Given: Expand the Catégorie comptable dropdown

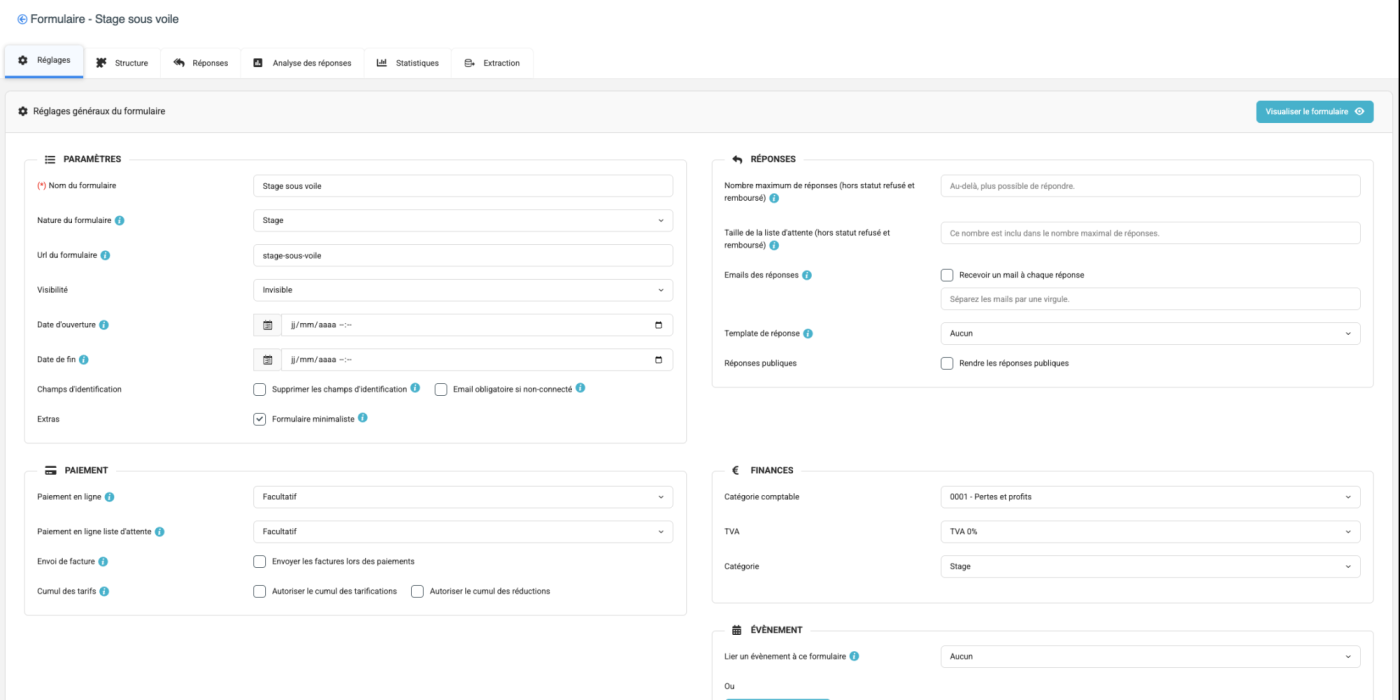Looking at the screenshot, I should click(1150, 497).
